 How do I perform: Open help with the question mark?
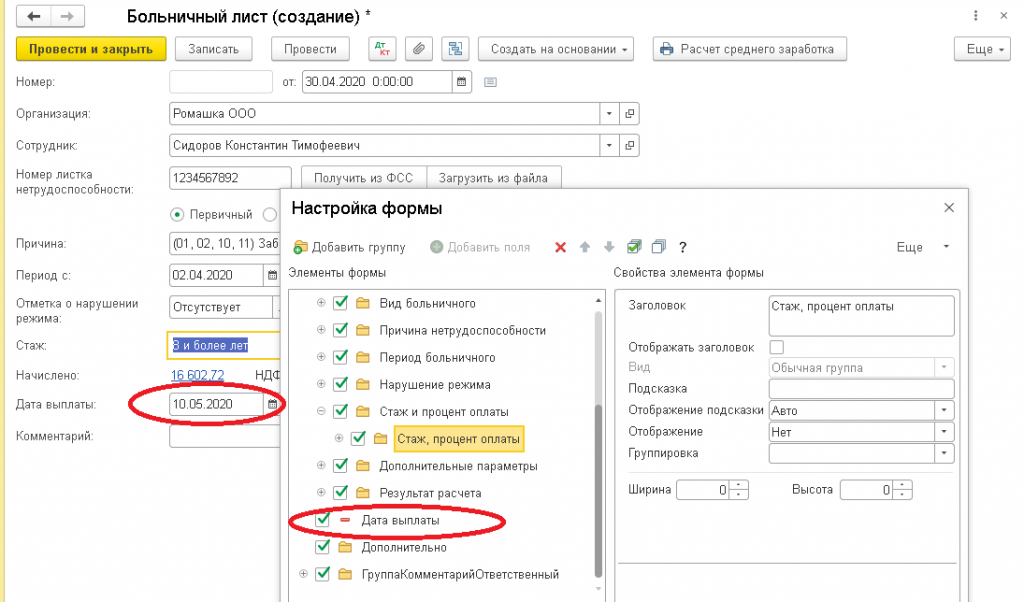pyautogui.click(x=682, y=247)
